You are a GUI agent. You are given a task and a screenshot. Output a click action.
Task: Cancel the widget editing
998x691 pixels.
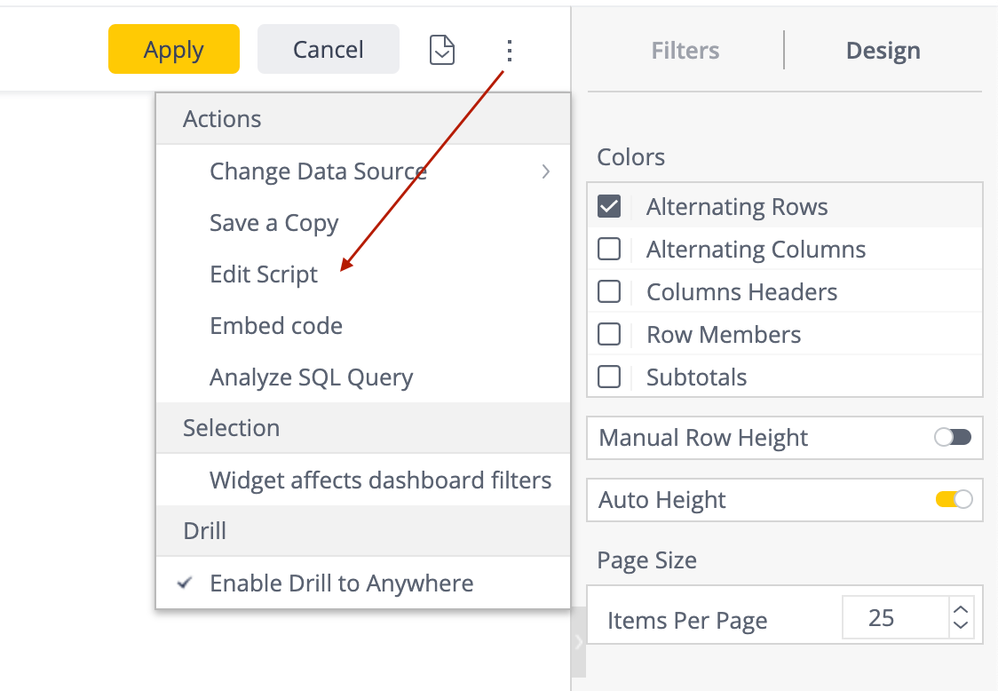[x=328, y=50]
